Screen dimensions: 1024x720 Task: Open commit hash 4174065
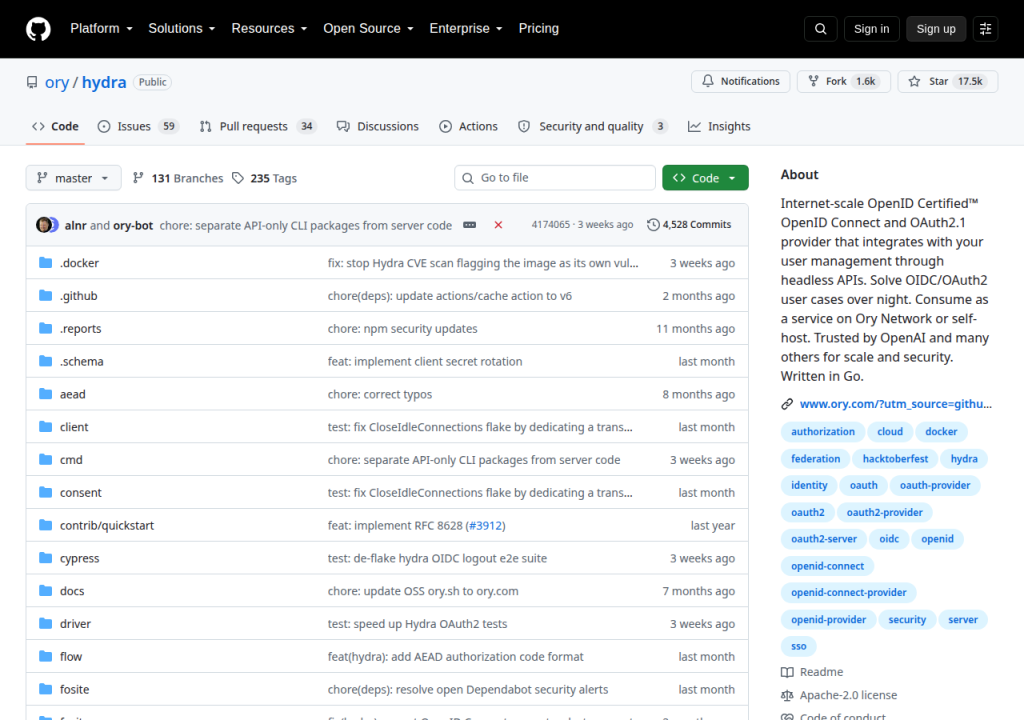coord(551,225)
